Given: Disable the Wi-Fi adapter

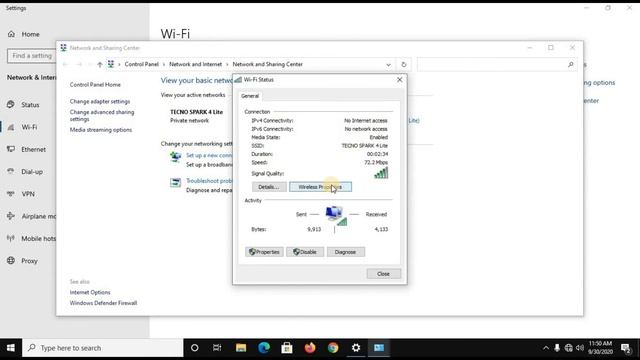Looking at the screenshot, I should [x=305, y=252].
